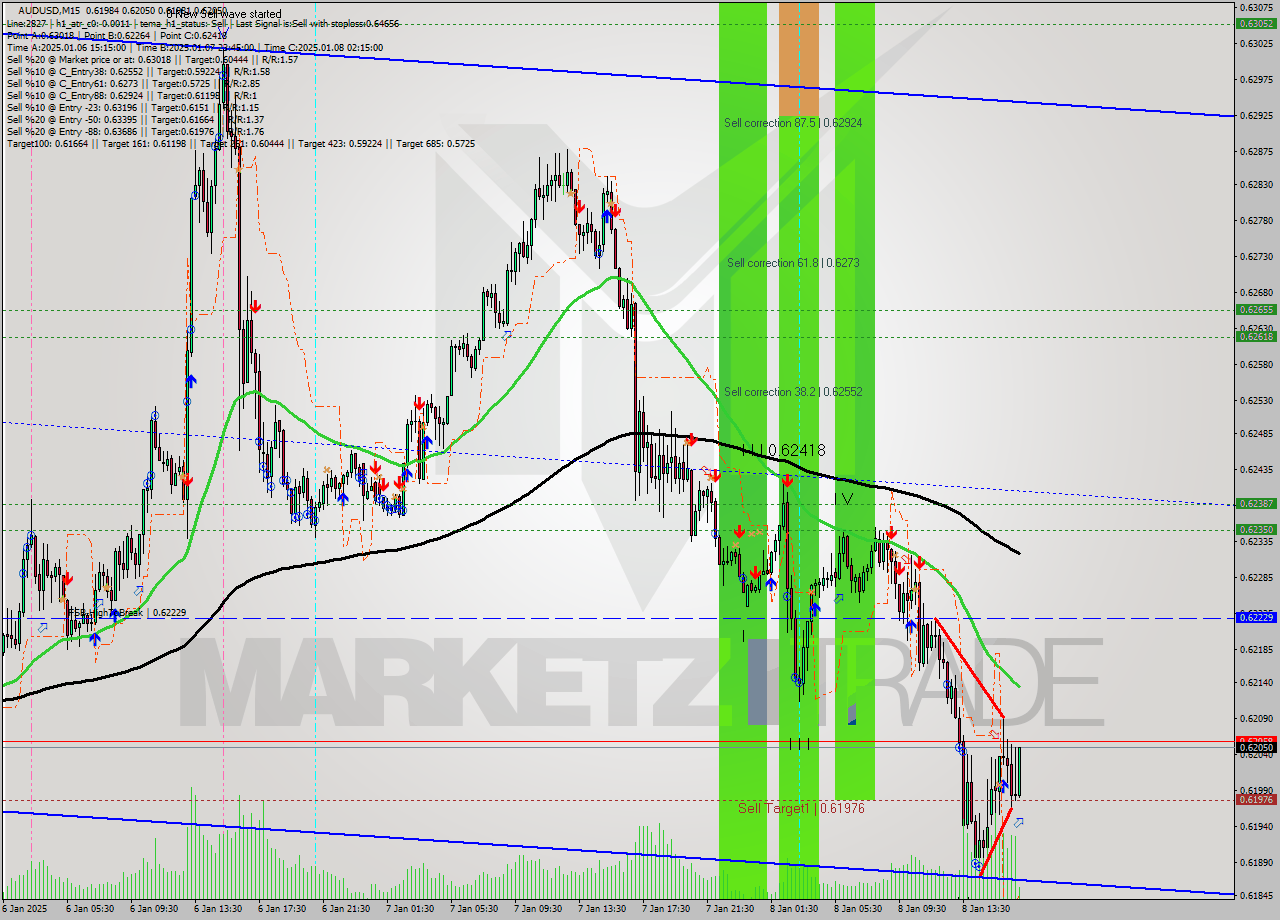The width and height of the screenshot is (1280, 920).
Task: Click the '| | | 0.62418' wave label
Action: 783,451
